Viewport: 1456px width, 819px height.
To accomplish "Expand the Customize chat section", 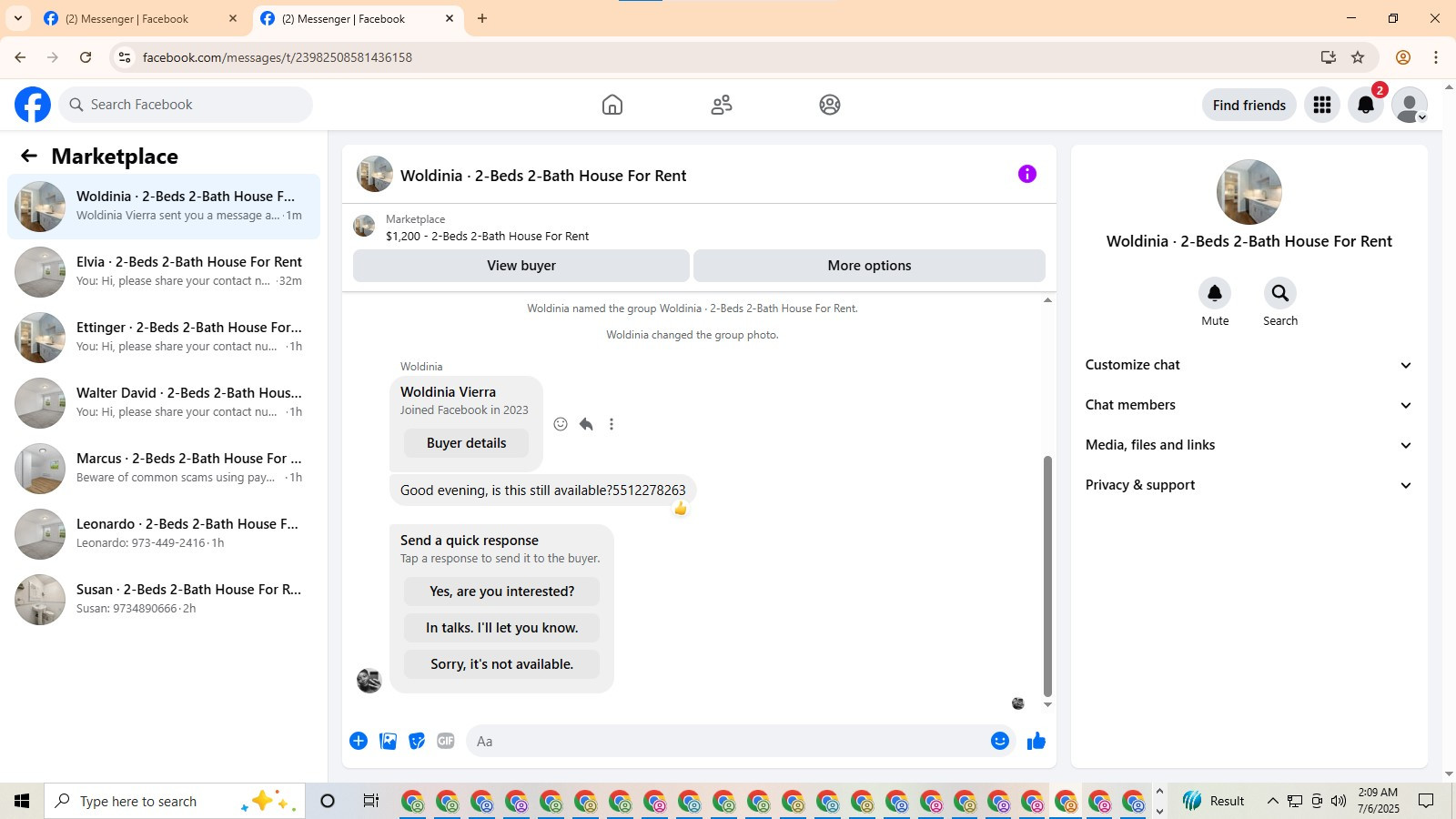I will pos(1249,365).
